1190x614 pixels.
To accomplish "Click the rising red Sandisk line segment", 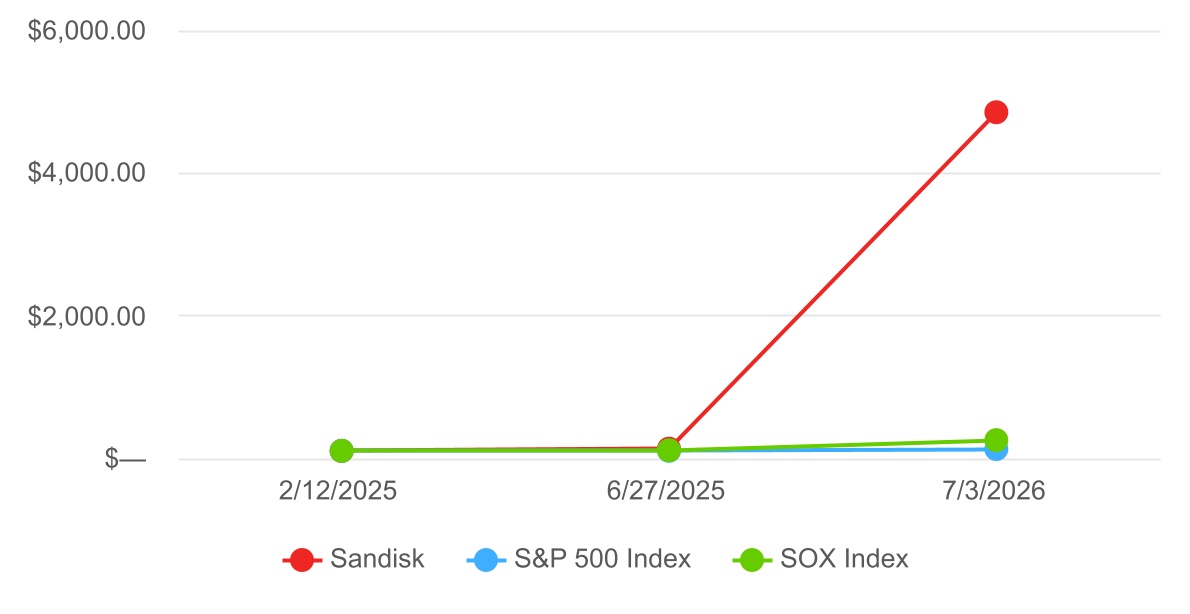I will click(833, 281).
